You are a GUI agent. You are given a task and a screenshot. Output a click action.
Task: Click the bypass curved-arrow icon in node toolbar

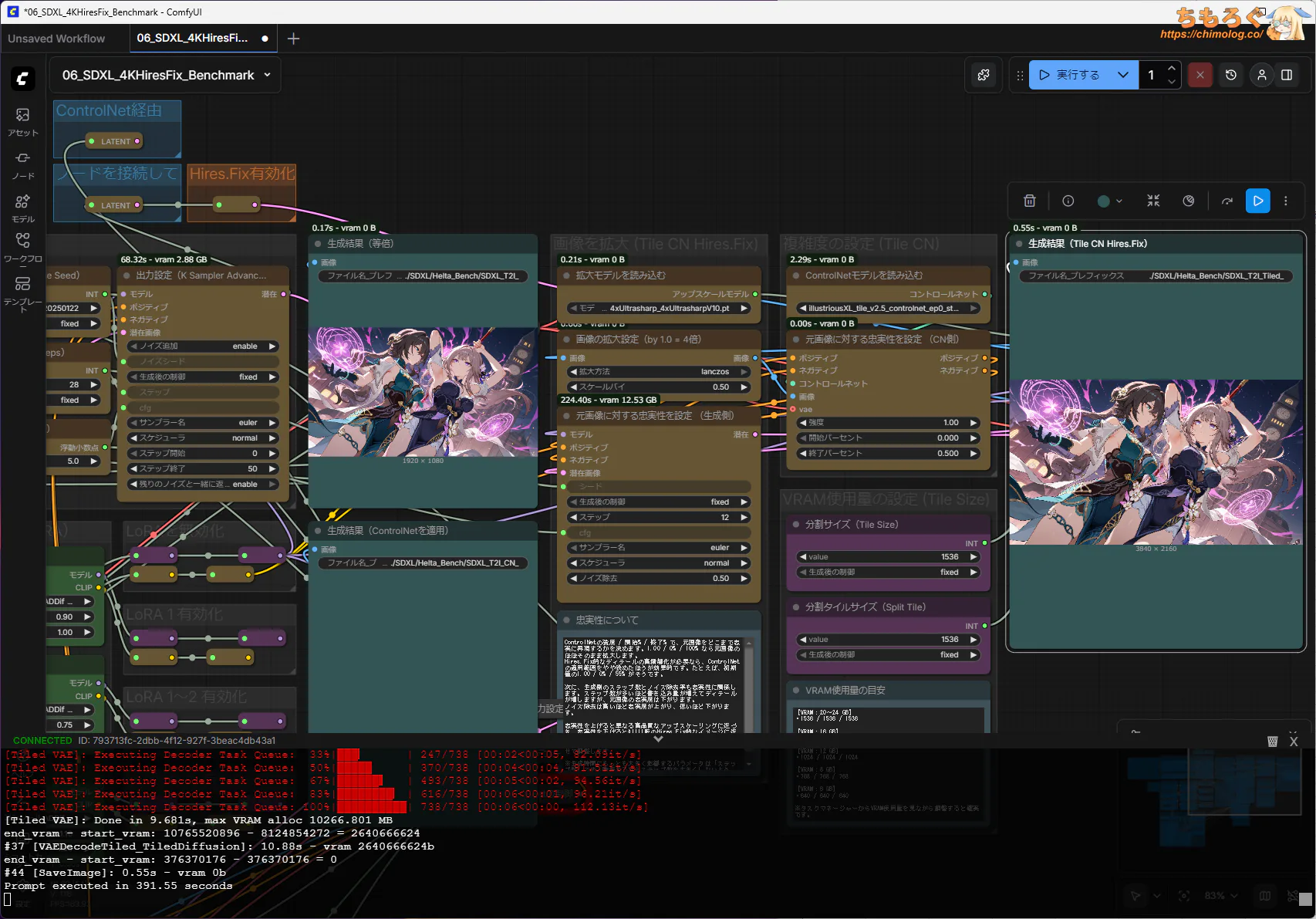click(1227, 201)
